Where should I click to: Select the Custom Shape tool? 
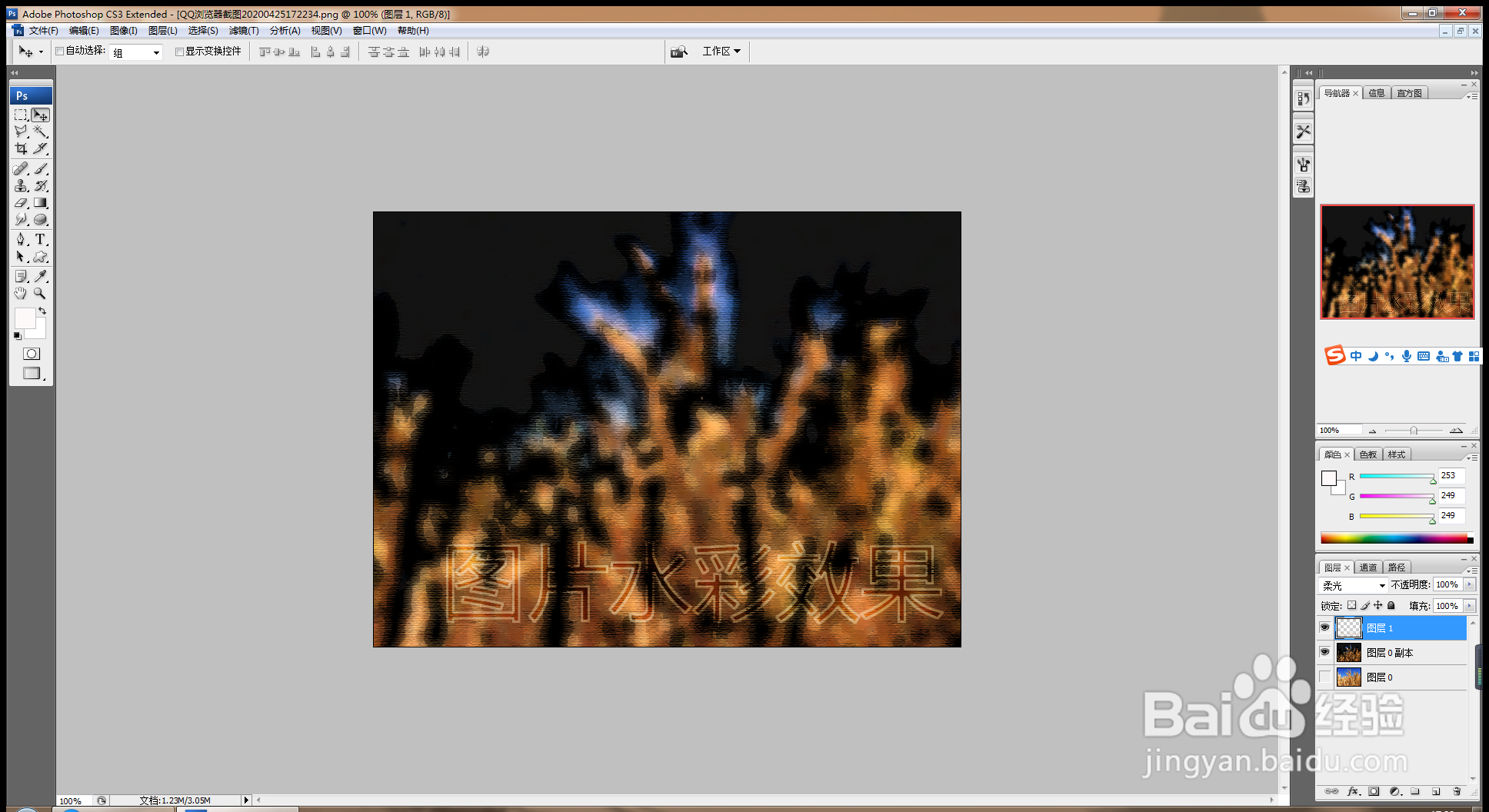coord(41,257)
